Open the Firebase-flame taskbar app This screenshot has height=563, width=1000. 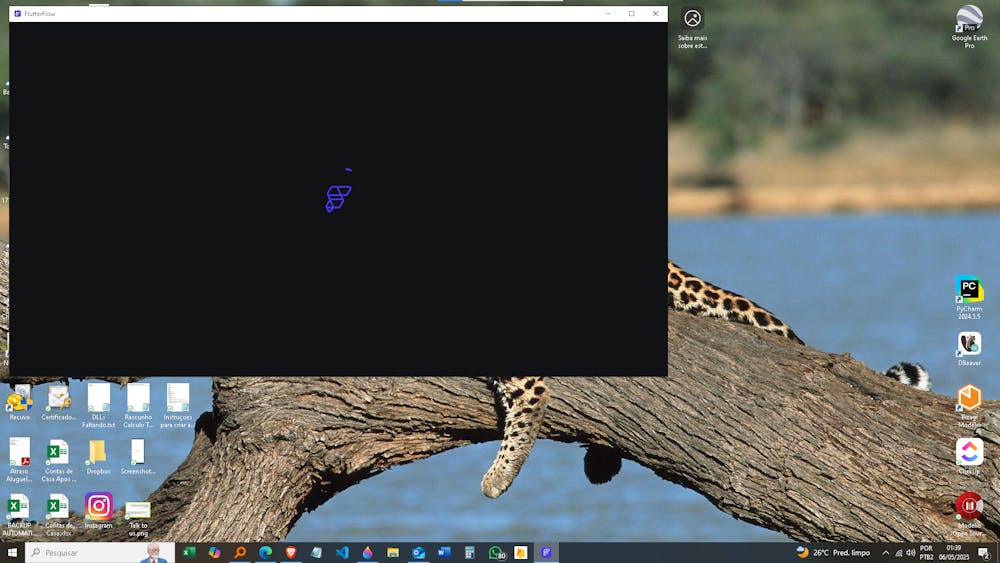[x=520, y=552]
